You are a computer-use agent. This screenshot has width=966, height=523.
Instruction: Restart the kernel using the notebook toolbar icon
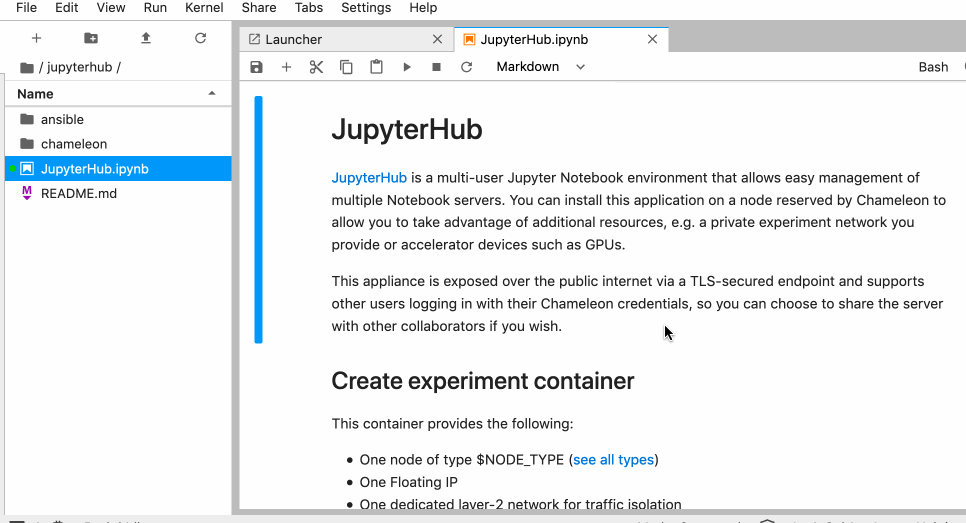pyautogui.click(x=466, y=67)
